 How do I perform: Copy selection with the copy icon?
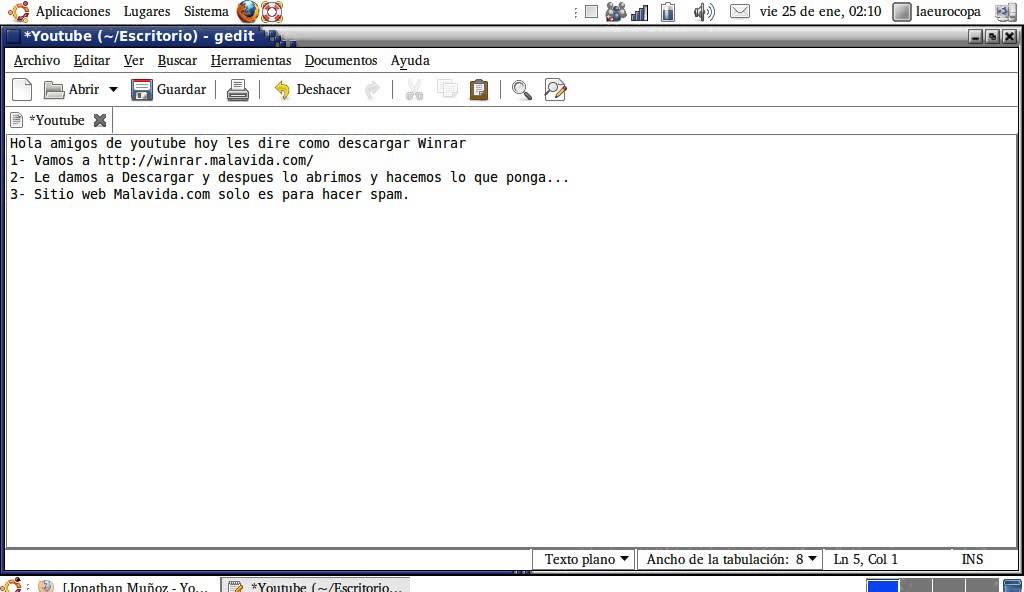click(447, 89)
